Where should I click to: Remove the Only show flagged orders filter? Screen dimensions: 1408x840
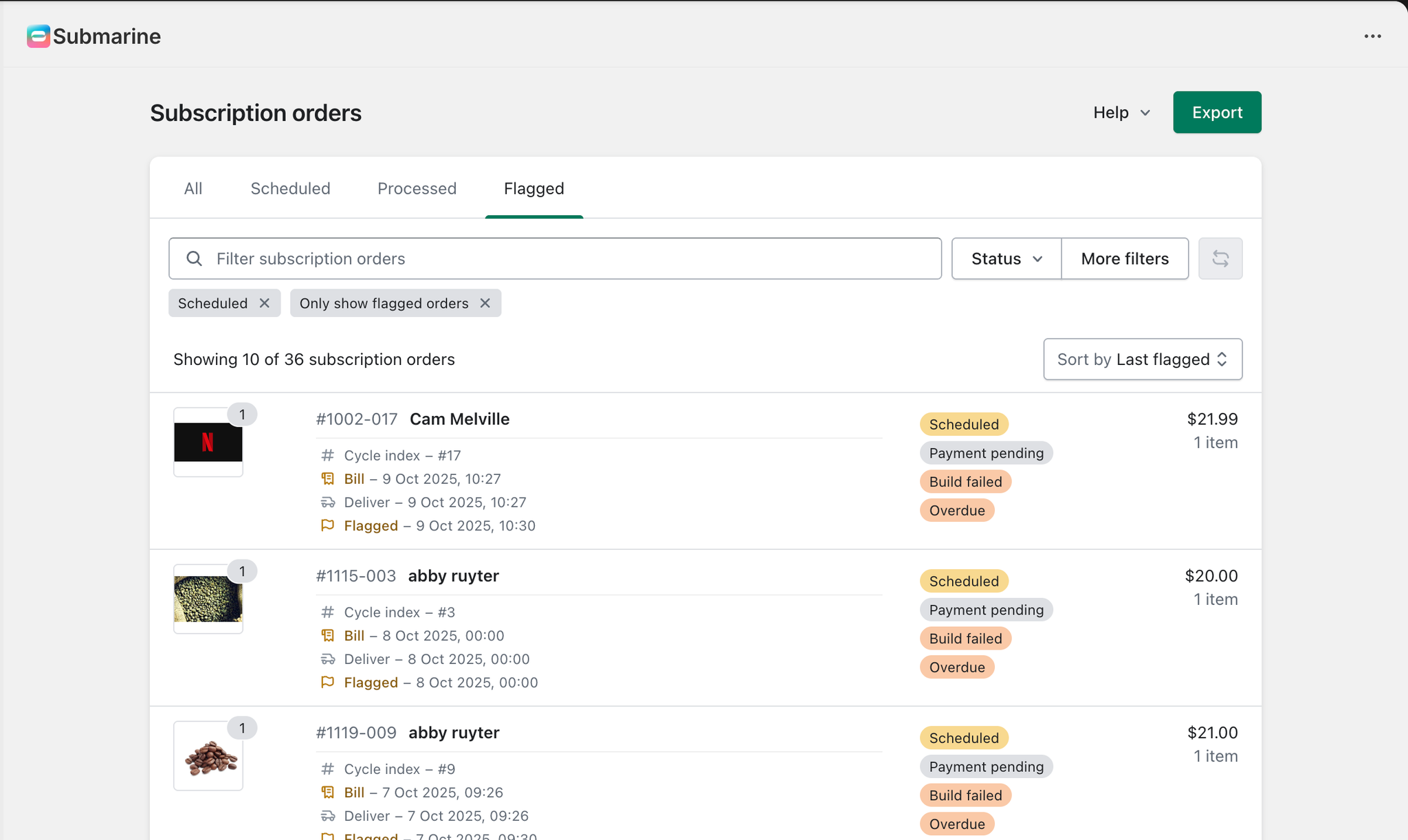485,303
